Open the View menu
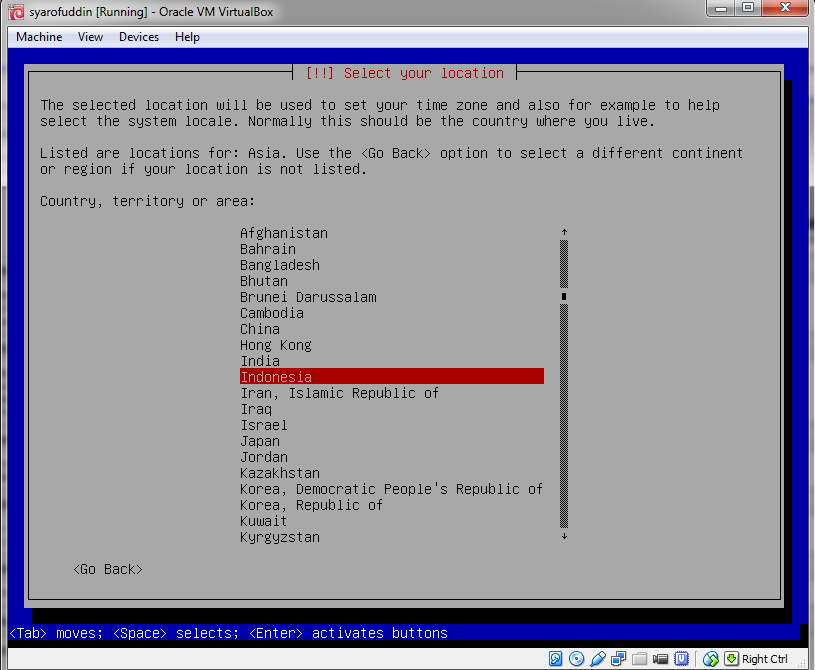This screenshot has width=815, height=670. pyautogui.click(x=90, y=37)
